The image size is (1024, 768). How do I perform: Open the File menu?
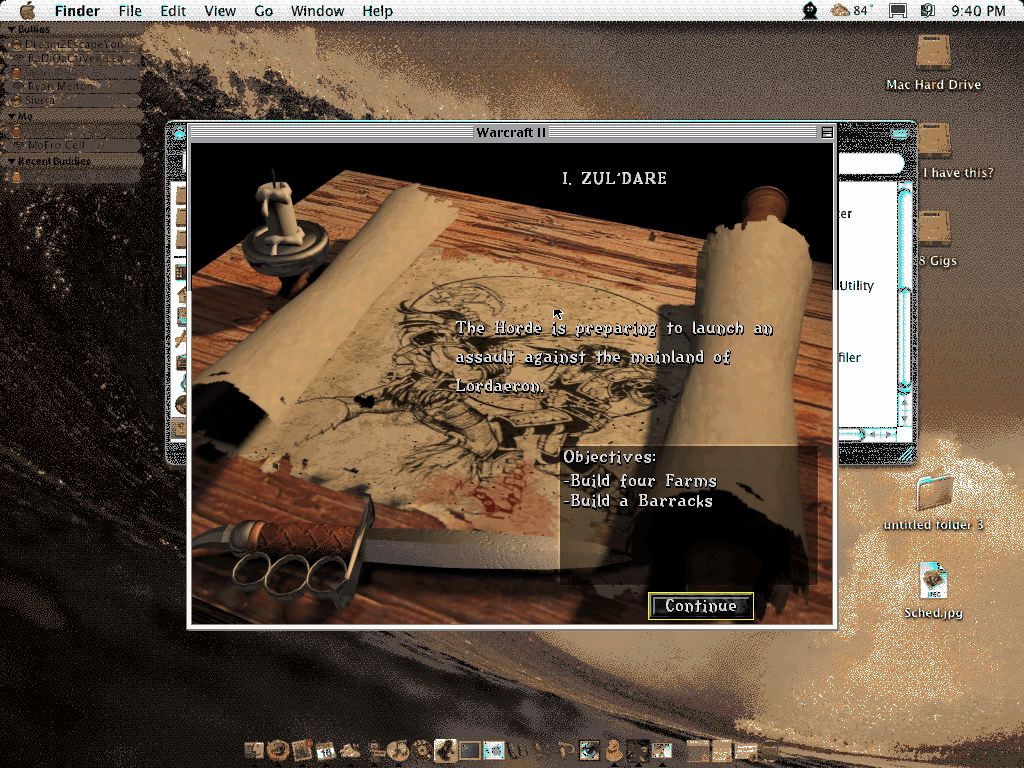click(x=130, y=11)
